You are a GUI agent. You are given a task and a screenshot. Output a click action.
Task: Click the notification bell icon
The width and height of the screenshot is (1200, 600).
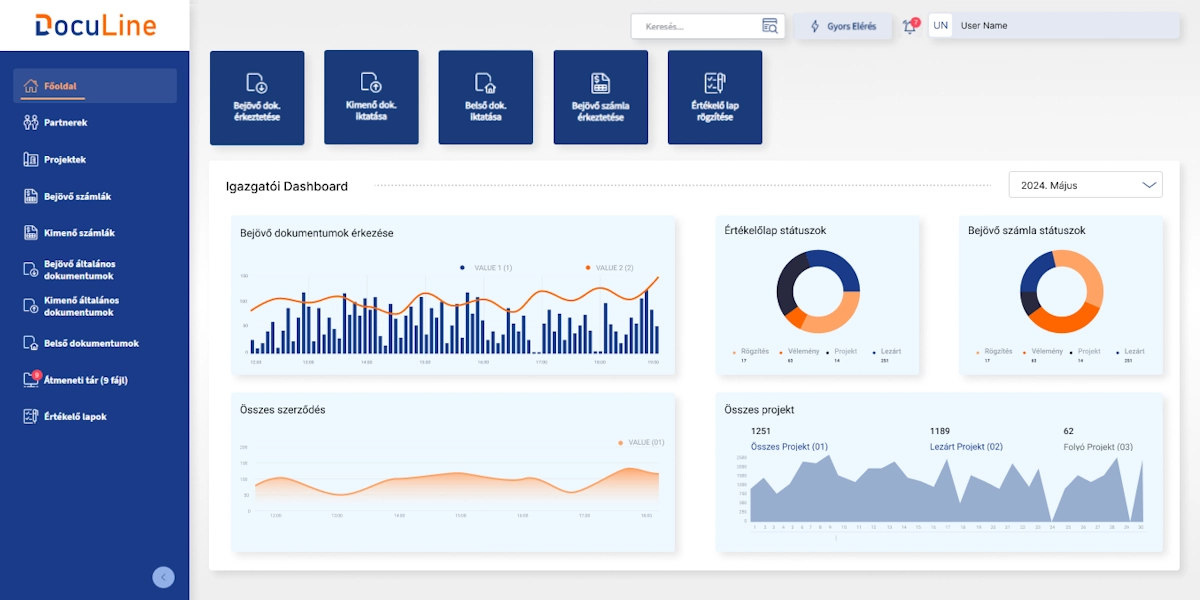(909, 26)
